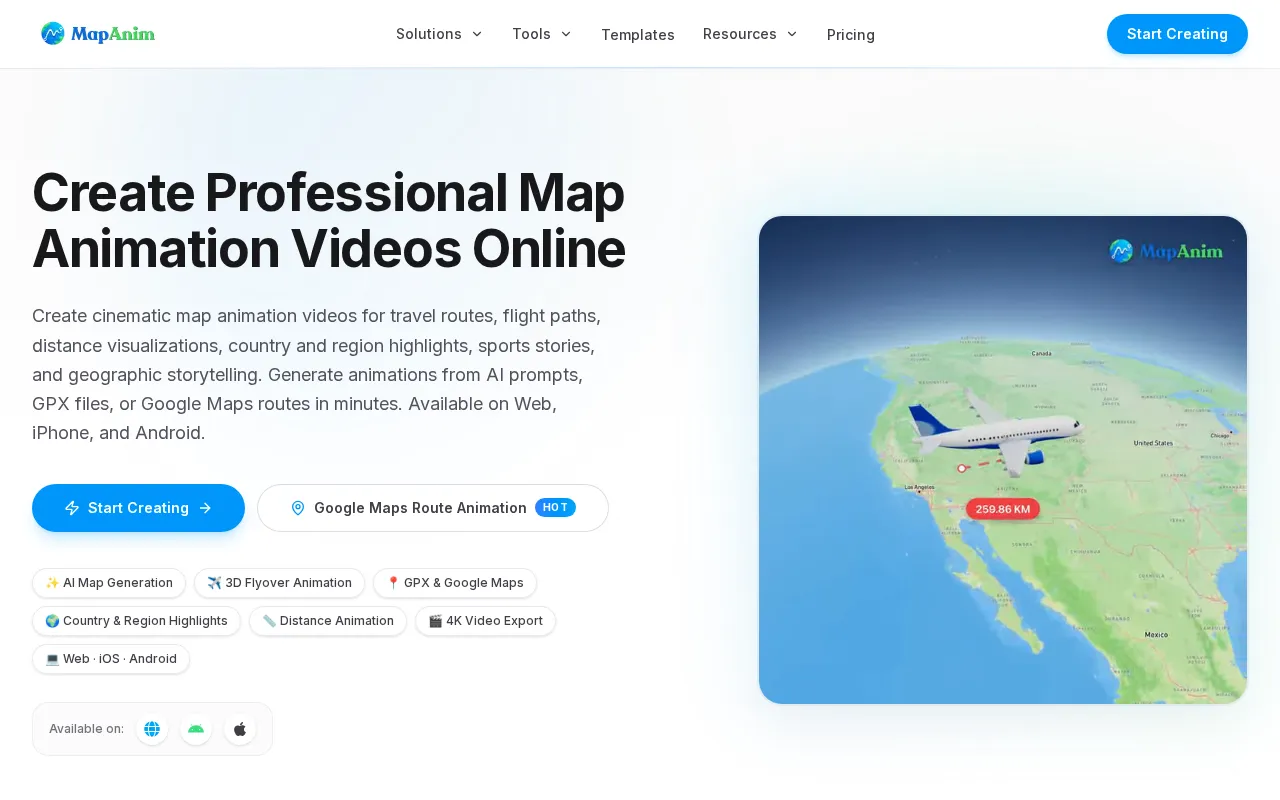Click lightning bolt icon in hero button
The height and width of the screenshot is (800, 1280).
(72, 508)
